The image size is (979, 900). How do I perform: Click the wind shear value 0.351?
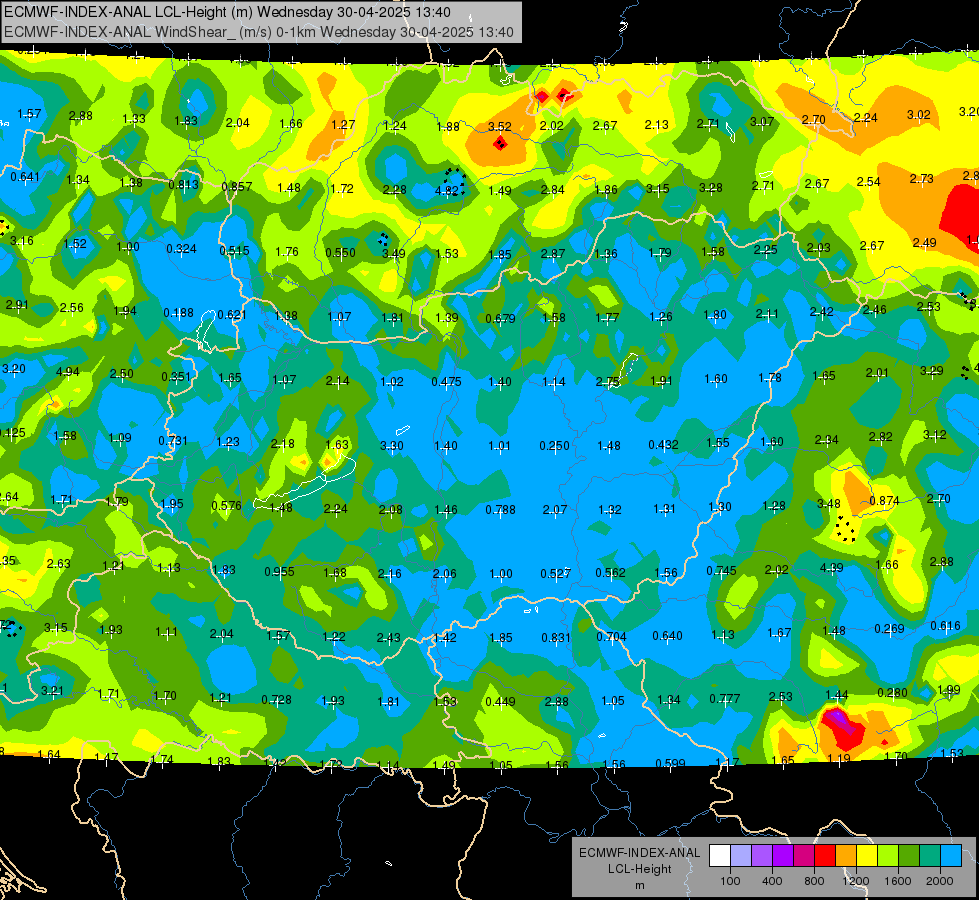coord(176,377)
